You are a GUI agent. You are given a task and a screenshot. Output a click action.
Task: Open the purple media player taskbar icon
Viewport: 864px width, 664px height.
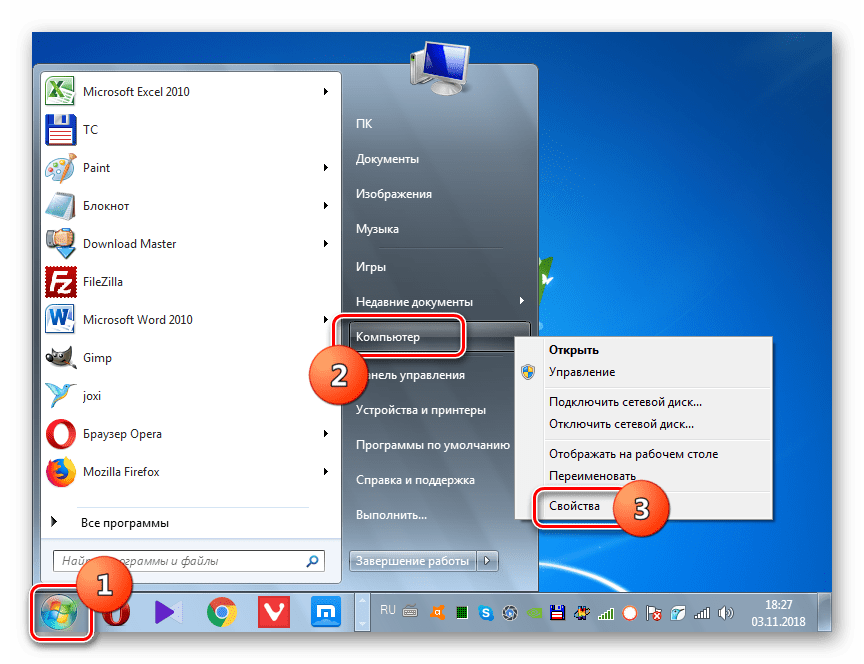pyautogui.click(x=168, y=612)
